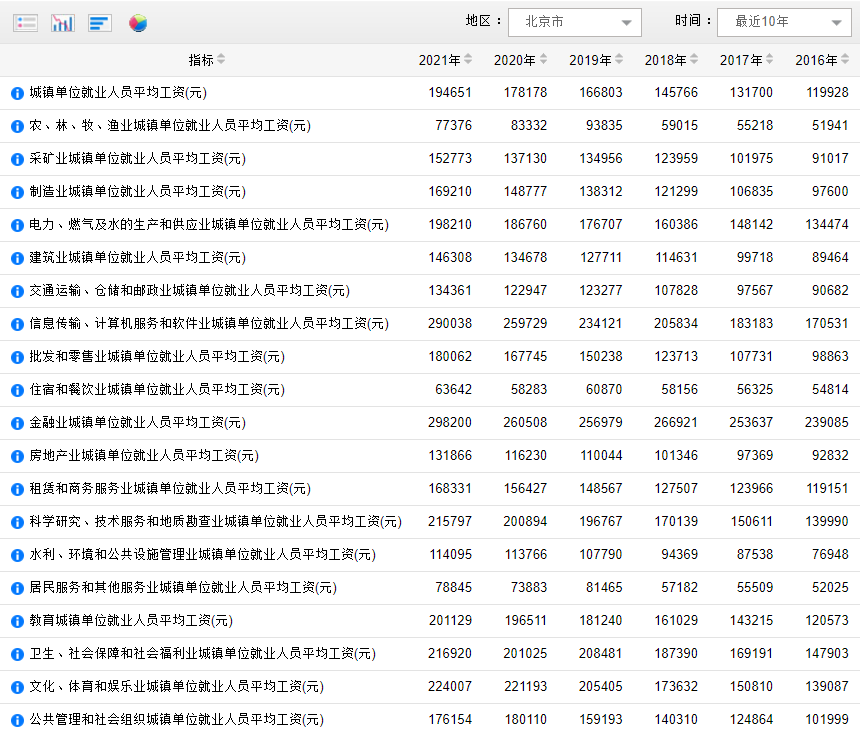Open info icon for 公共管理和社会组织 row

(x=18, y=720)
